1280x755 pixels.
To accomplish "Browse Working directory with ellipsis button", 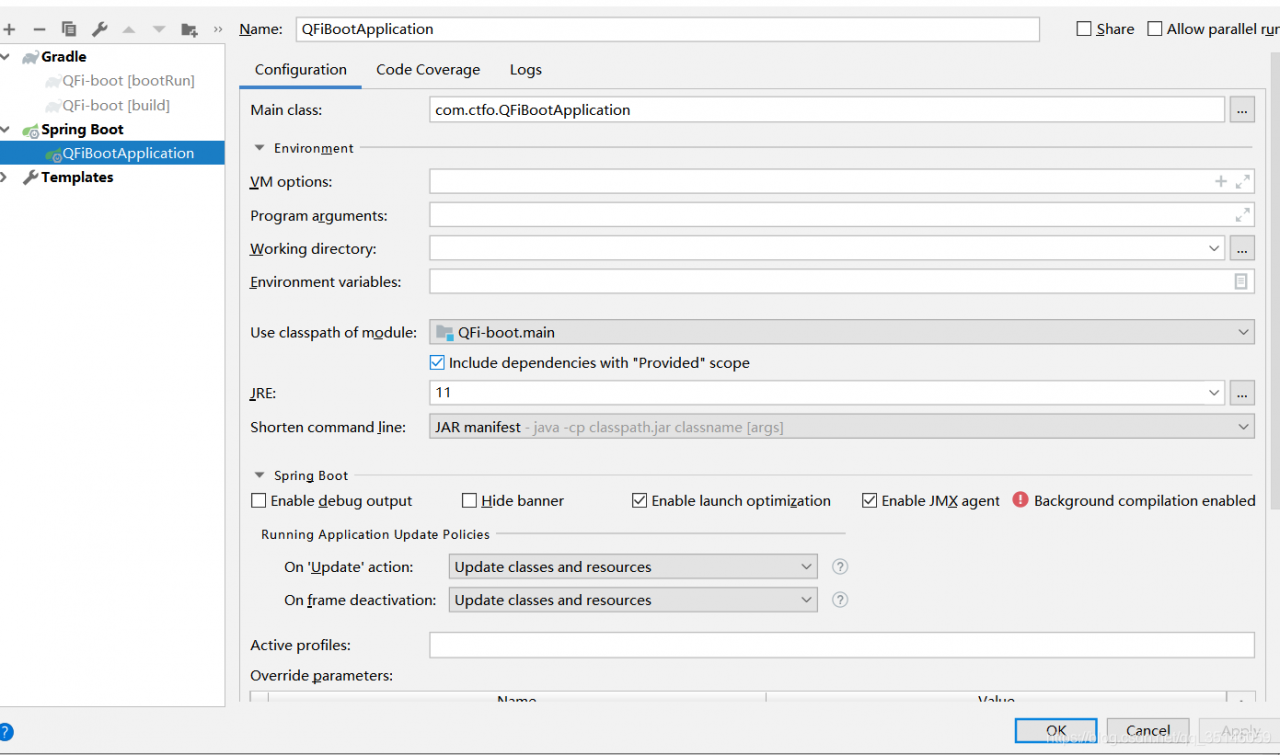I will (1242, 248).
